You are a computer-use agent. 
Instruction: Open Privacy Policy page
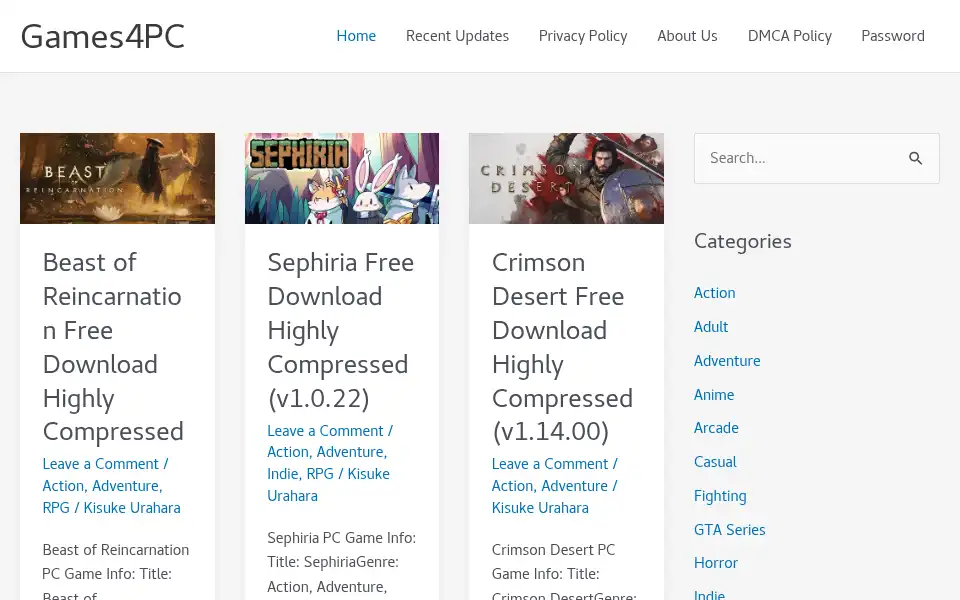pos(583,36)
